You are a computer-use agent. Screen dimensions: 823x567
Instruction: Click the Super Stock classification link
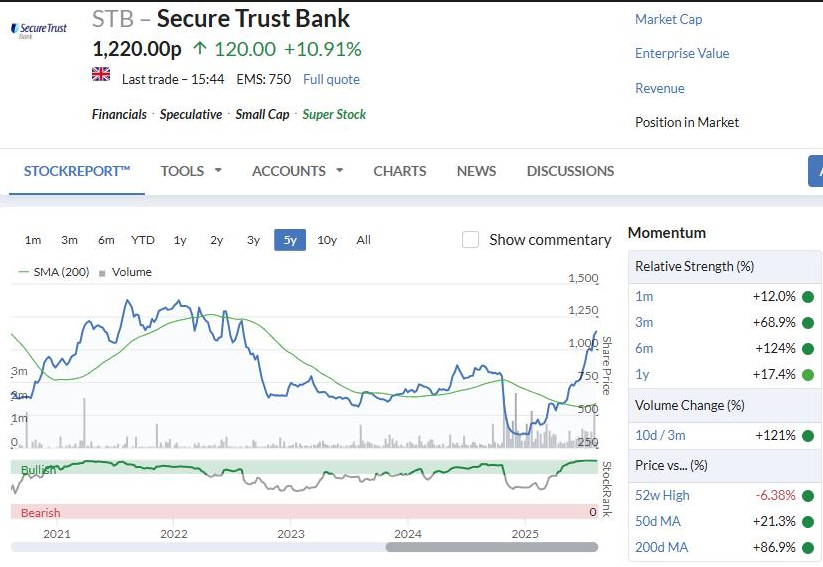[334, 114]
